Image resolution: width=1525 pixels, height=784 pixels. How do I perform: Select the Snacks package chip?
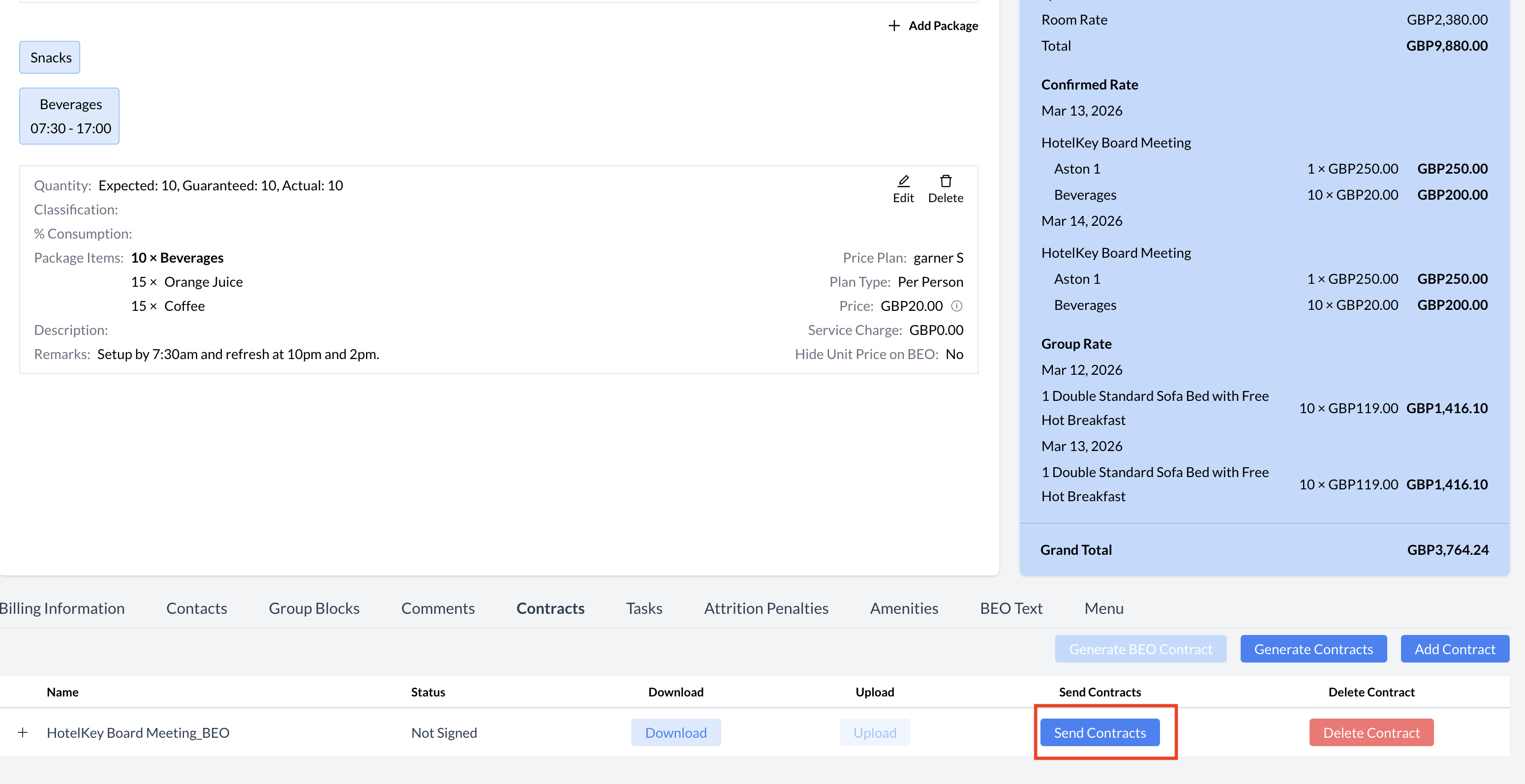click(x=50, y=58)
